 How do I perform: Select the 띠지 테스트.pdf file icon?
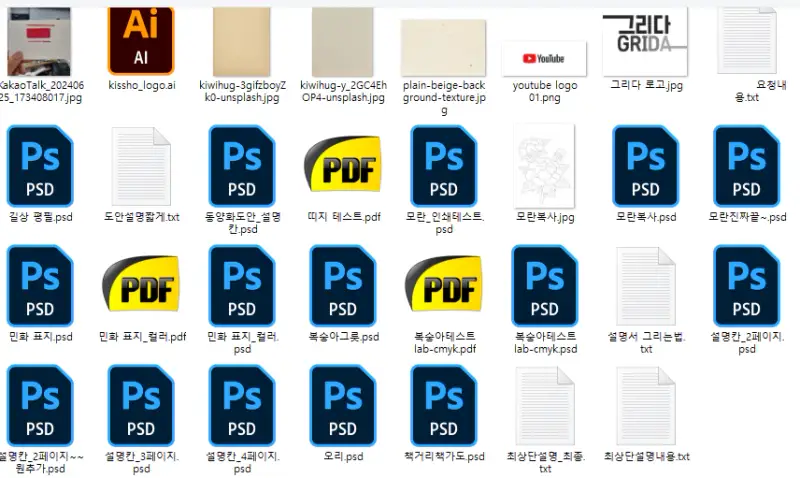pyautogui.click(x=343, y=166)
